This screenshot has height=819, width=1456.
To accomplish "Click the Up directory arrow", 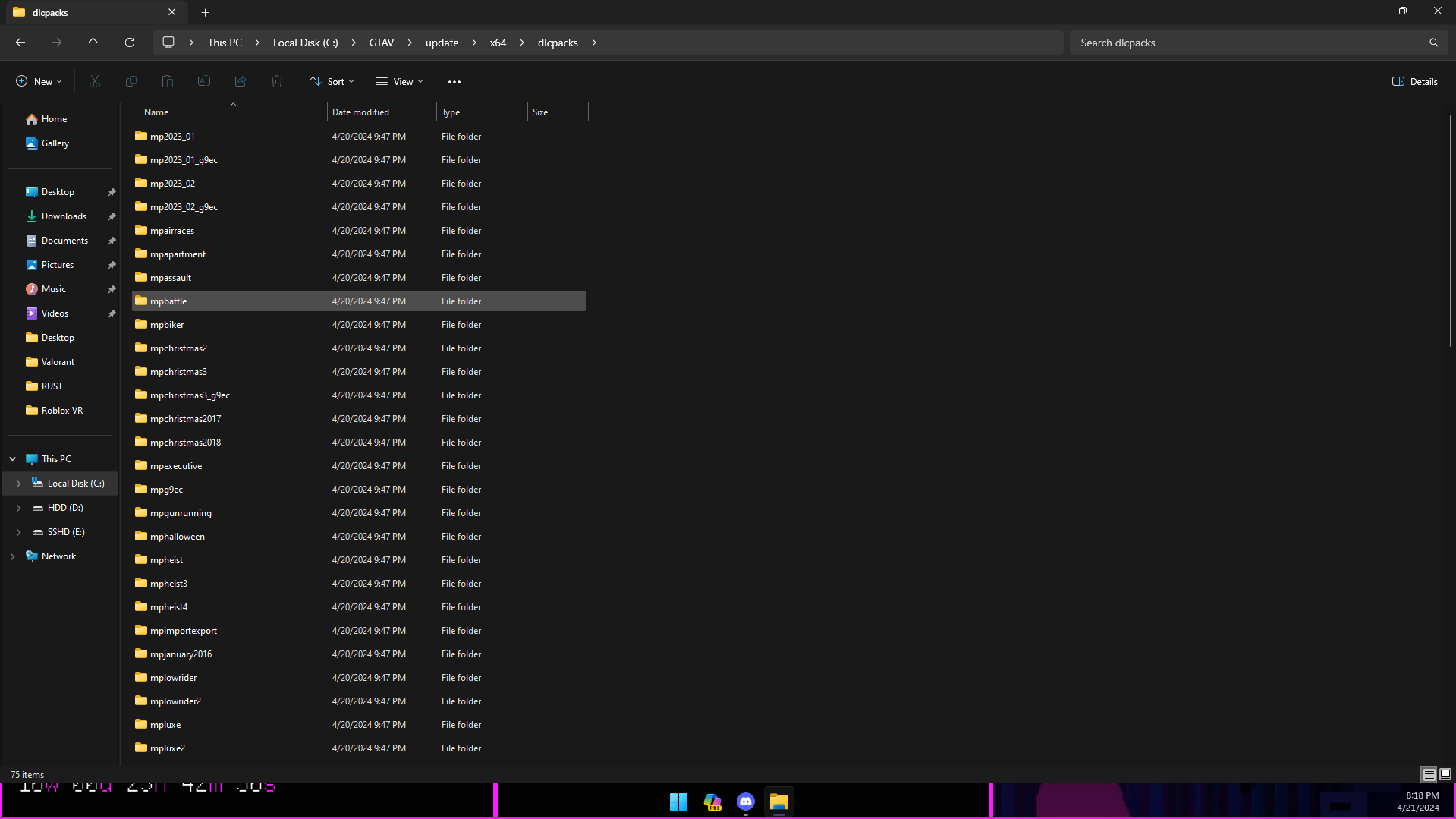I will 93,43.
